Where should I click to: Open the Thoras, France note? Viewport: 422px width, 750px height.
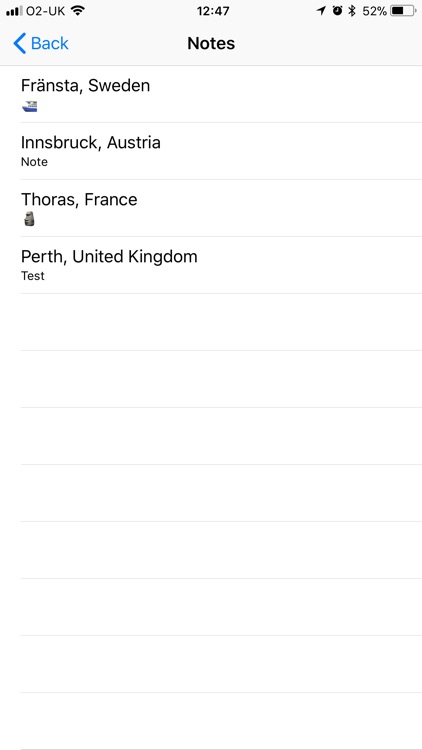coord(211,208)
